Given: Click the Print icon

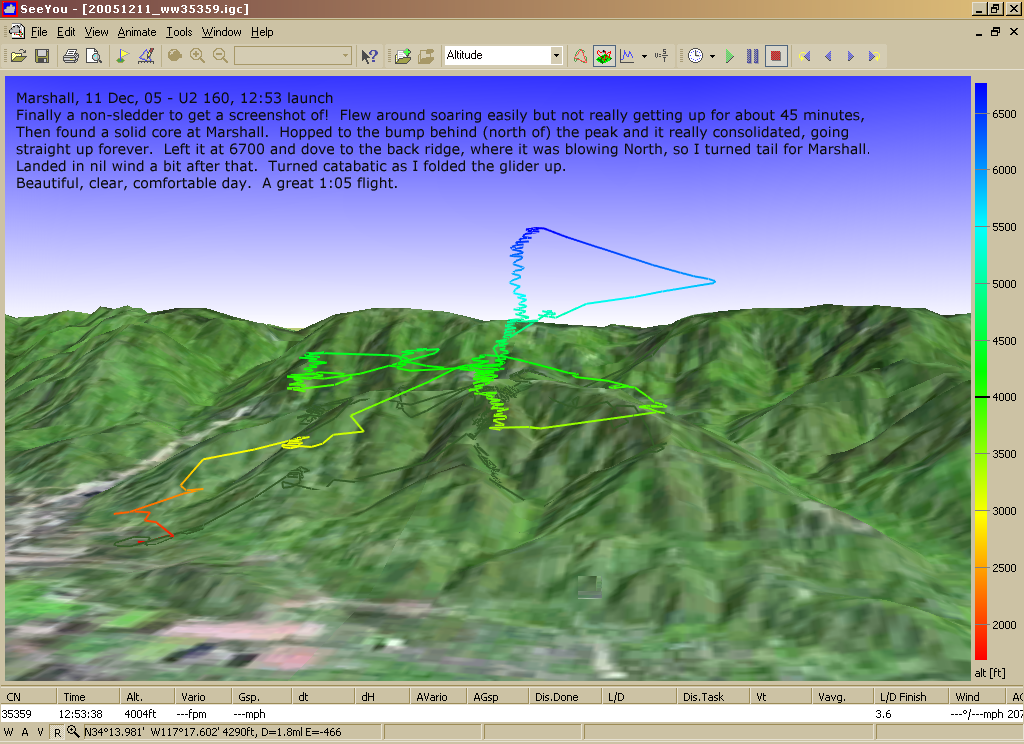Looking at the screenshot, I should point(71,56).
